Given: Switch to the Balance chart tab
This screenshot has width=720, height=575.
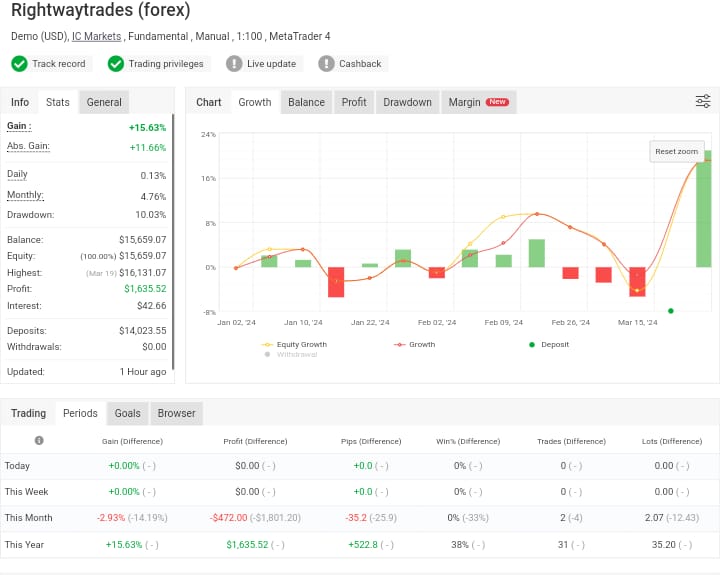Looking at the screenshot, I should click(306, 102).
